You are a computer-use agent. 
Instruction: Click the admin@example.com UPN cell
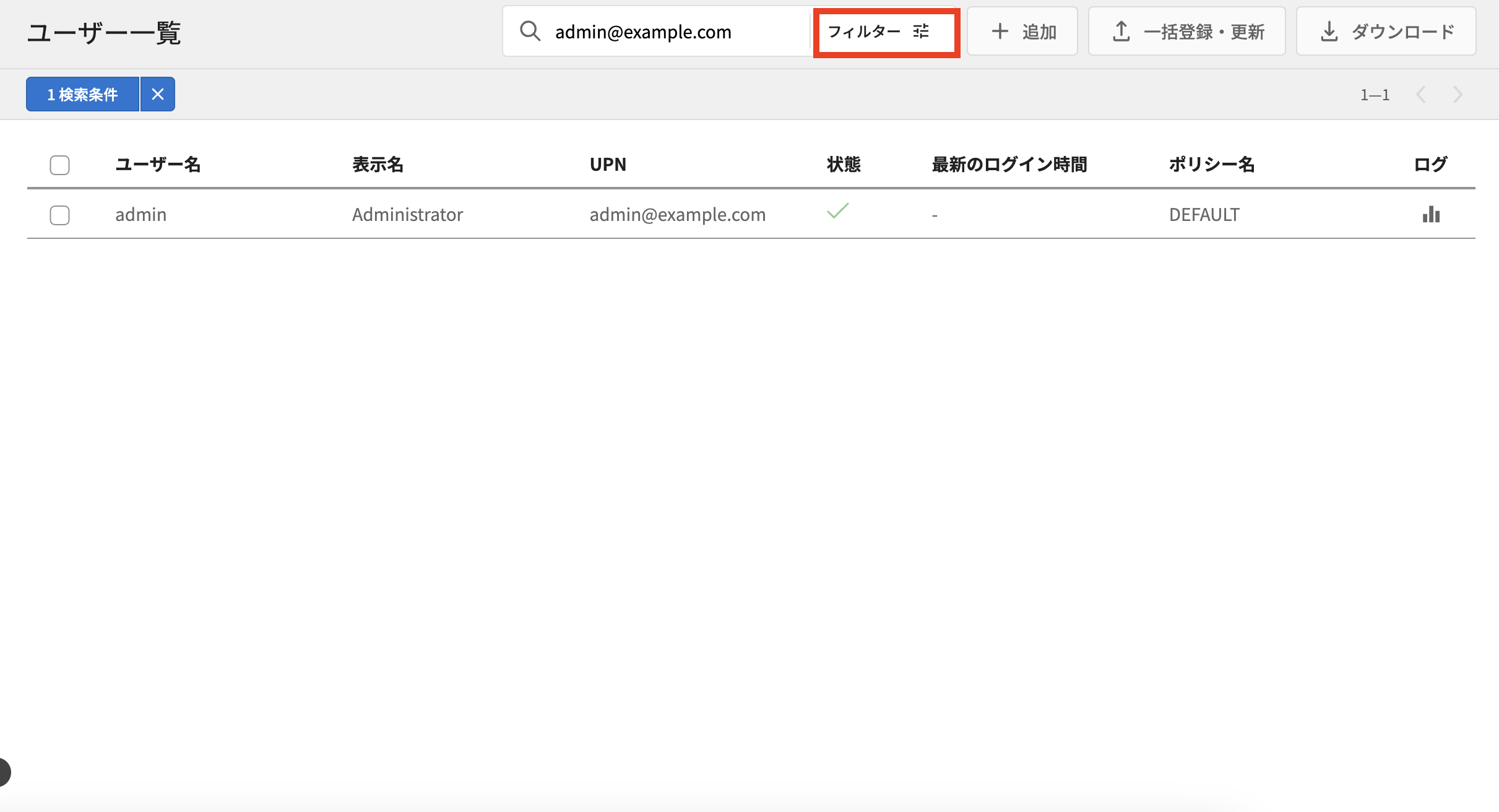[x=677, y=215]
